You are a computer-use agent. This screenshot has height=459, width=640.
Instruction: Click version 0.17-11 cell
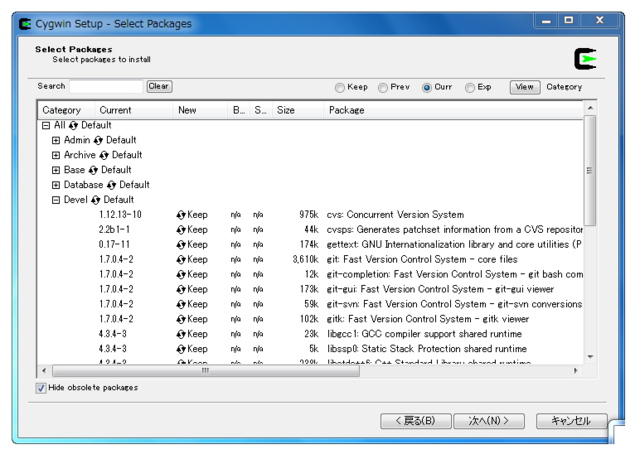pos(114,245)
